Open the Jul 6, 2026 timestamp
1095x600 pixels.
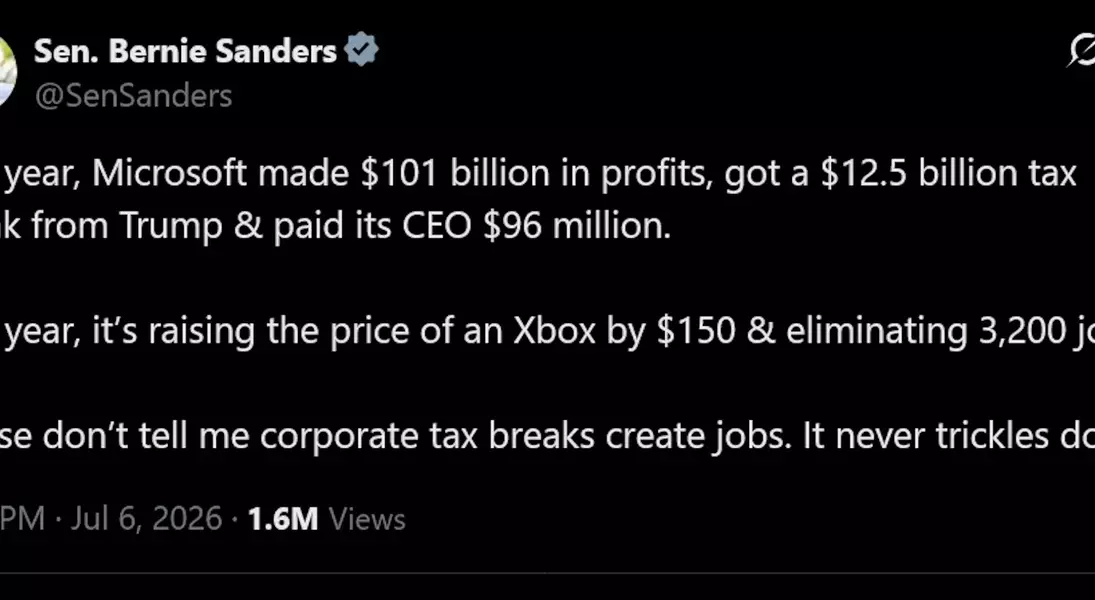point(146,519)
